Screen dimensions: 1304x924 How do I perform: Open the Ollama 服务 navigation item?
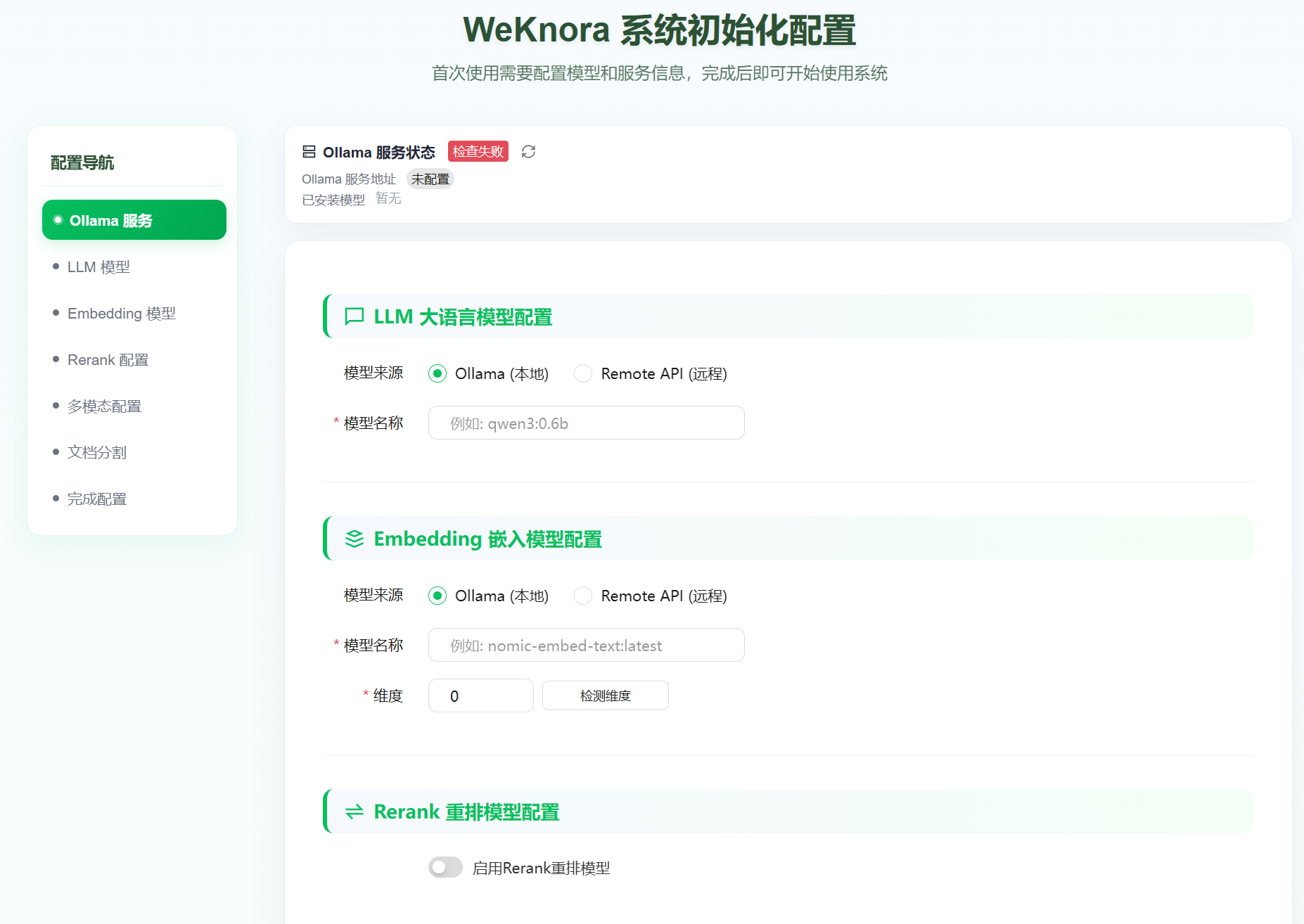pyautogui.click(x=134, y=220)
